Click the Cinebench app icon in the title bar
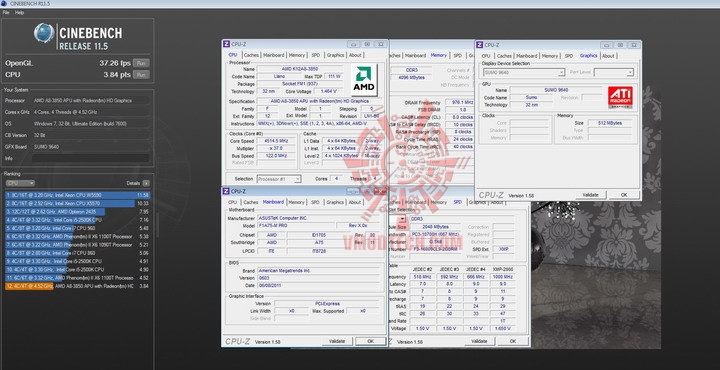 click(4, 3)
